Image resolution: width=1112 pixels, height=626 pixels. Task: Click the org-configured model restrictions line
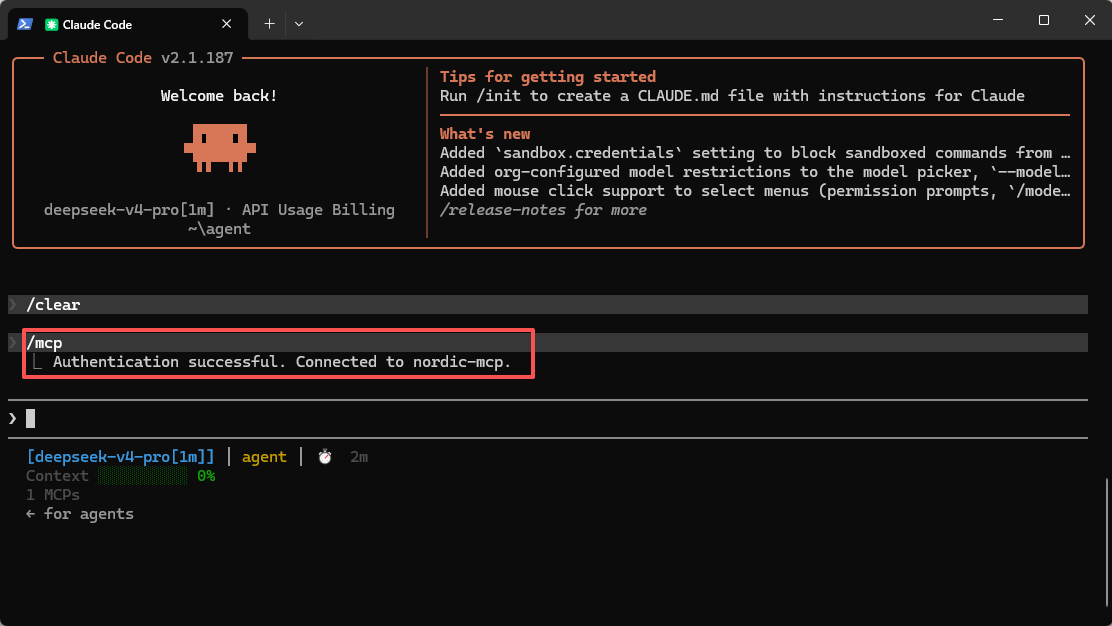tap(755, 172)
